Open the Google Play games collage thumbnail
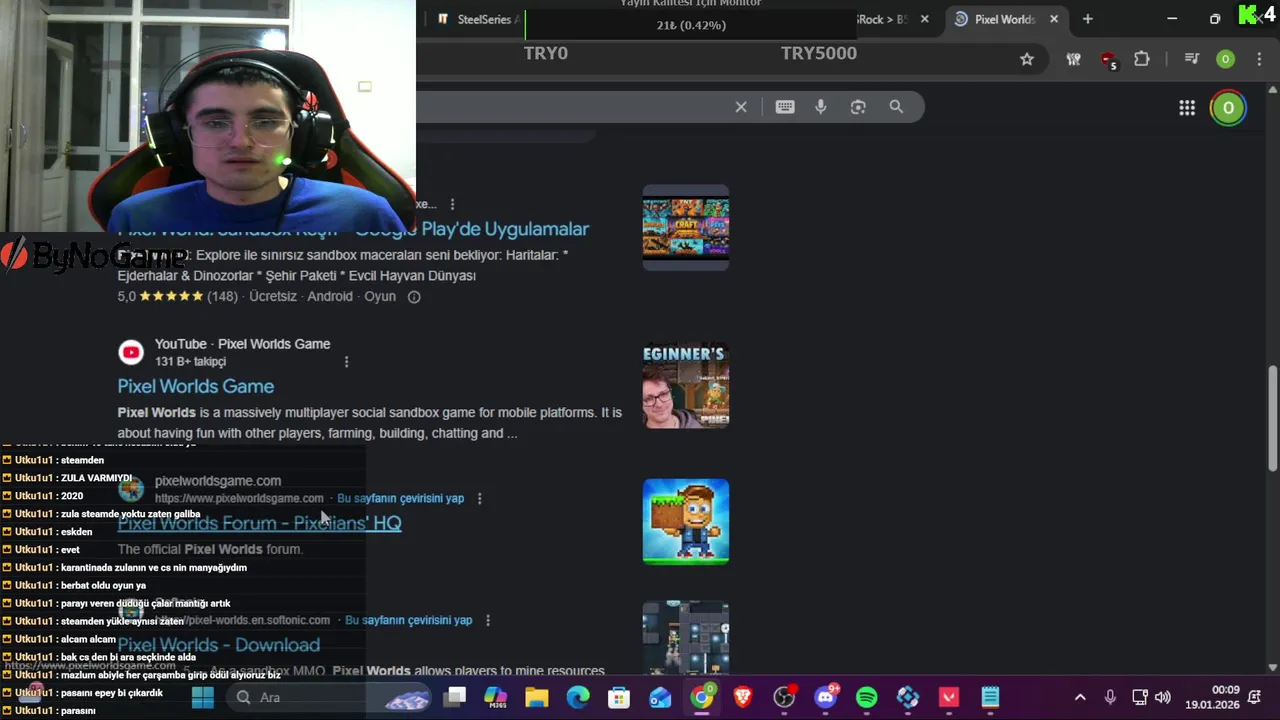The image size is (1280, 720). tap(686, 228)
